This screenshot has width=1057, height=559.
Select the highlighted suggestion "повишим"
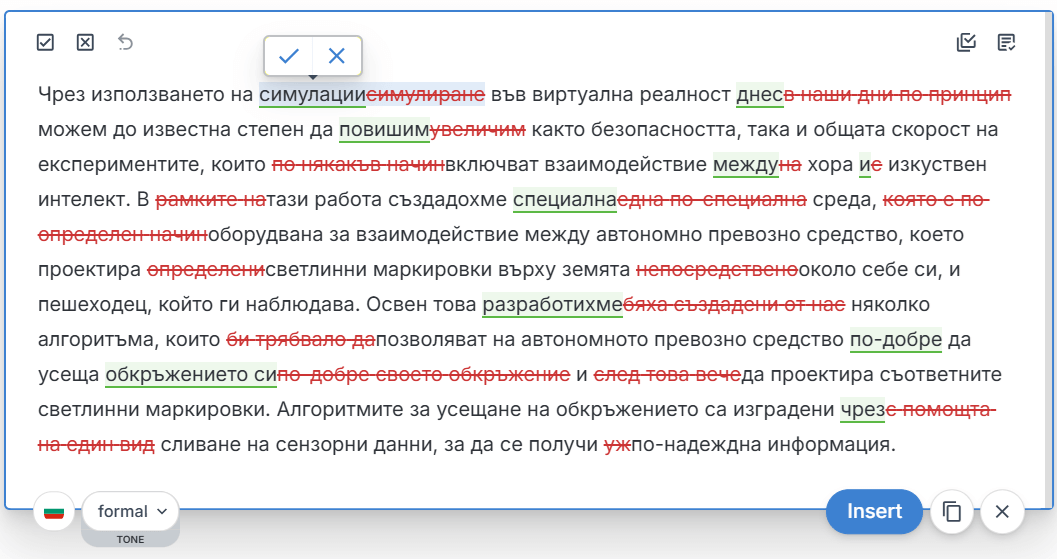tap(384, 130)
